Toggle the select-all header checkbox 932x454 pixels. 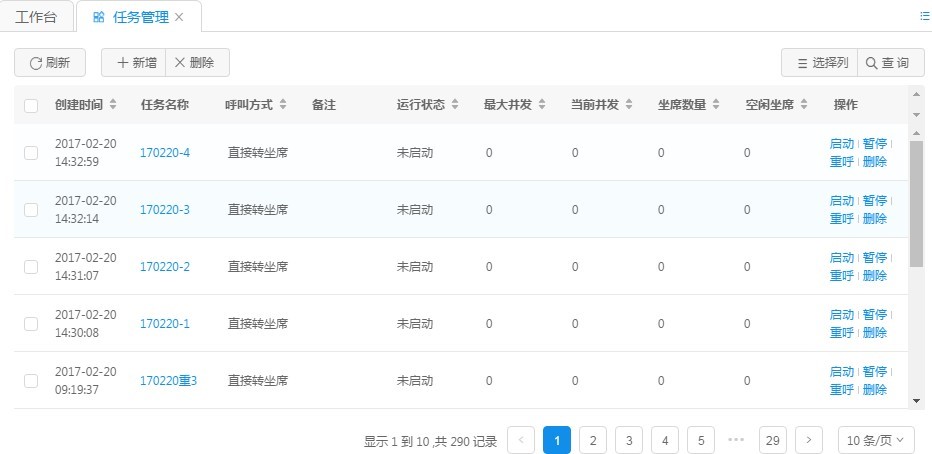click(x=31, y=106)
